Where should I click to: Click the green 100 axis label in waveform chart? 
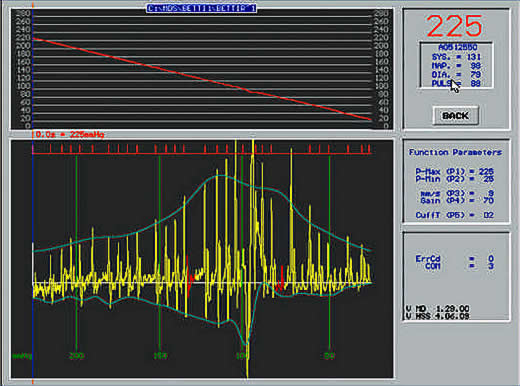click(x=242, y=356)
